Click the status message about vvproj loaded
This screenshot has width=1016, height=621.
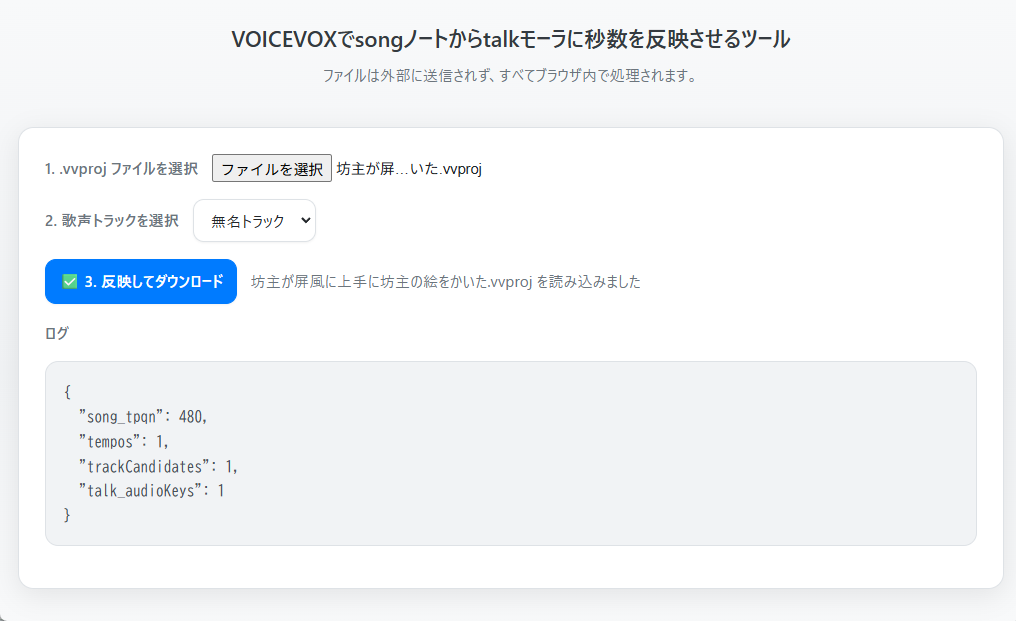pyautogui.click(x=445, y=282)
